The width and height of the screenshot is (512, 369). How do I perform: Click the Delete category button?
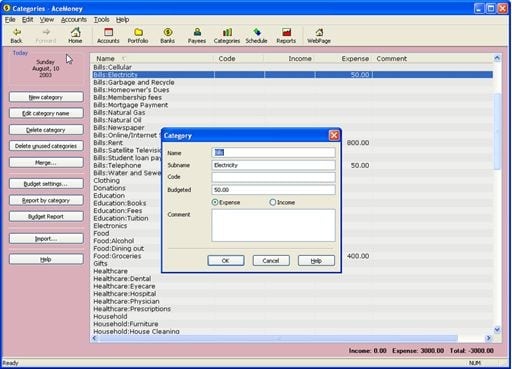(x=46, y=130)
